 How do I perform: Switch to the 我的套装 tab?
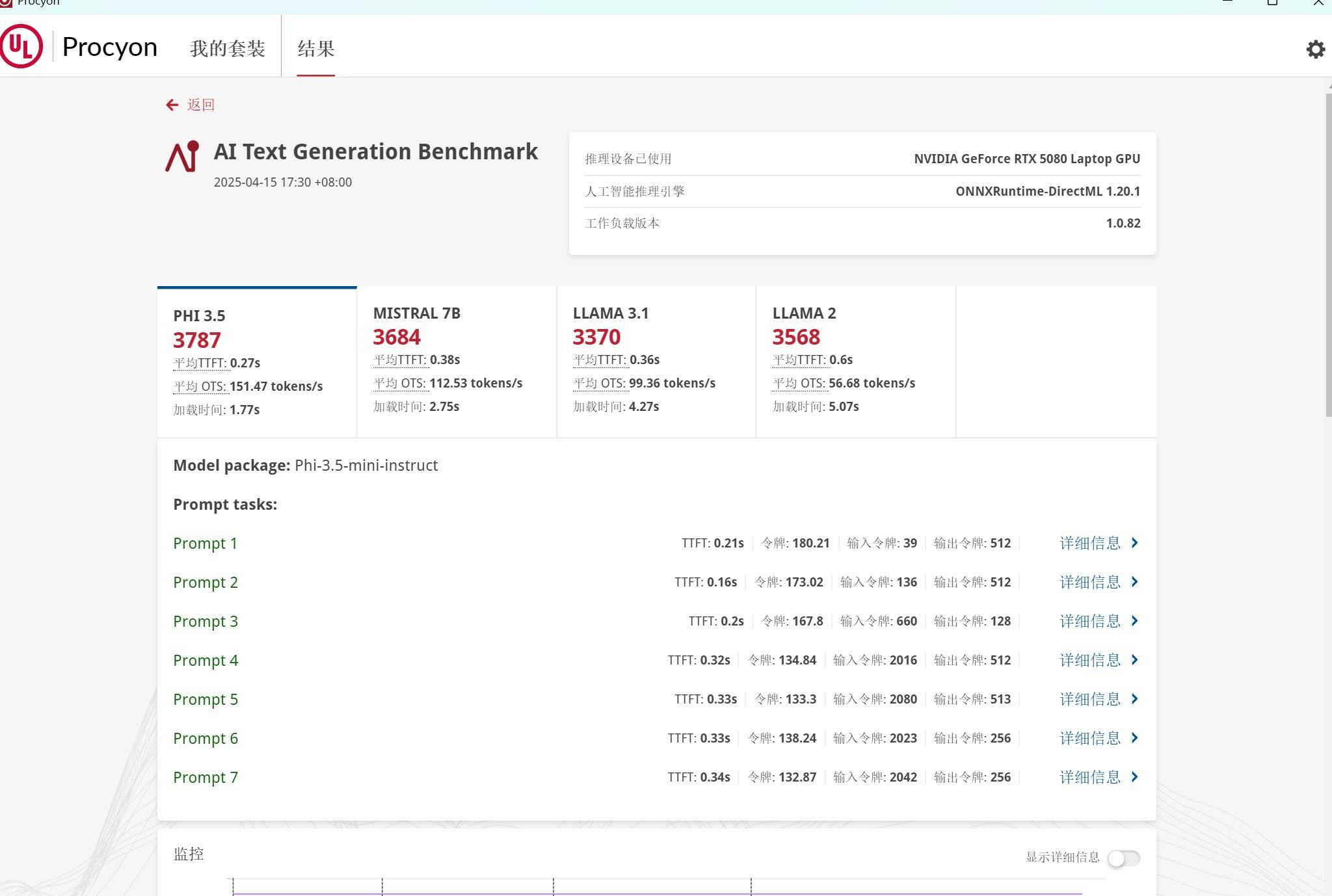(228, 49)
